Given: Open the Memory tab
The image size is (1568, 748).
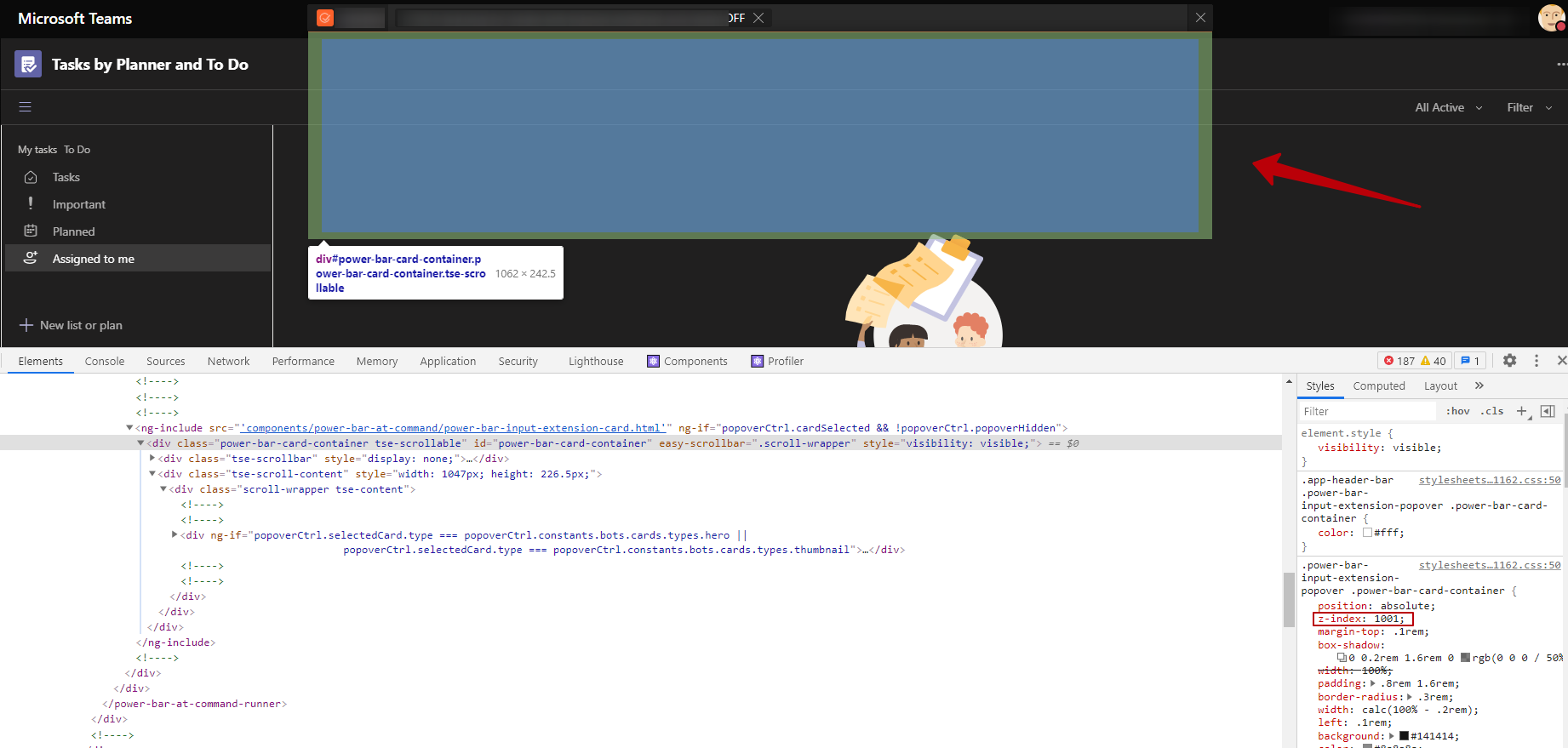Looking at the screenshot, I should [x=377, y=361].
